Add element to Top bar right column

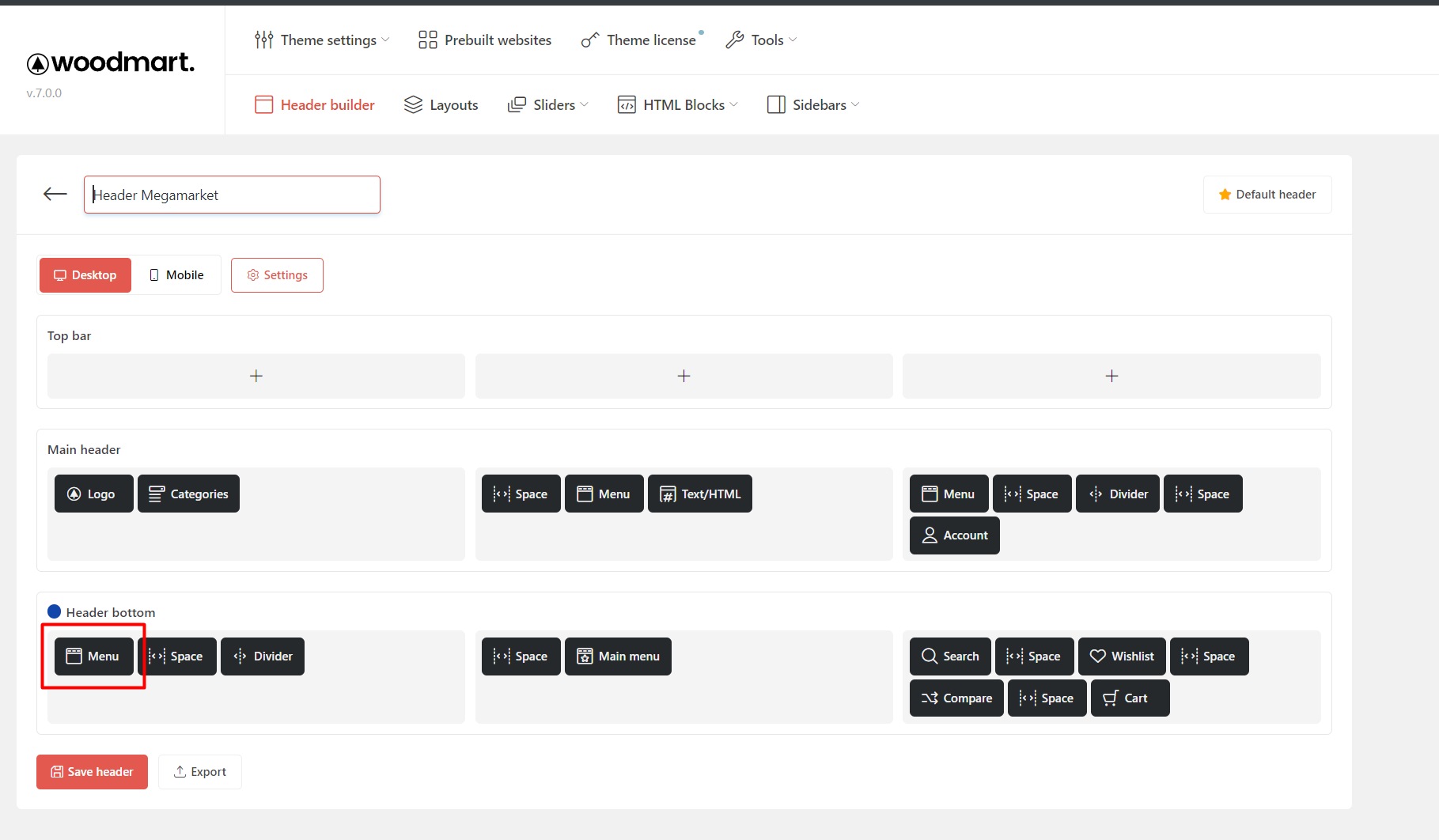point(1111,376)
